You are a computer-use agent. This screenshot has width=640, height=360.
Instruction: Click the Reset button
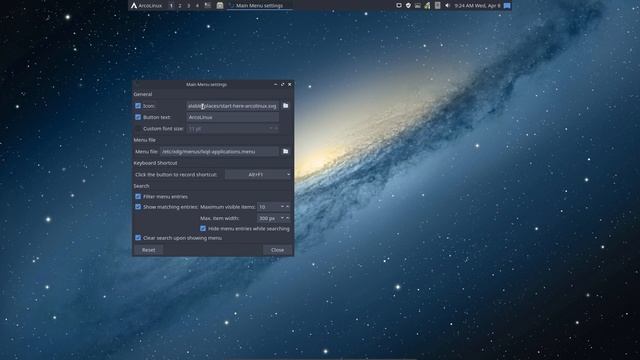coord(149,250)
